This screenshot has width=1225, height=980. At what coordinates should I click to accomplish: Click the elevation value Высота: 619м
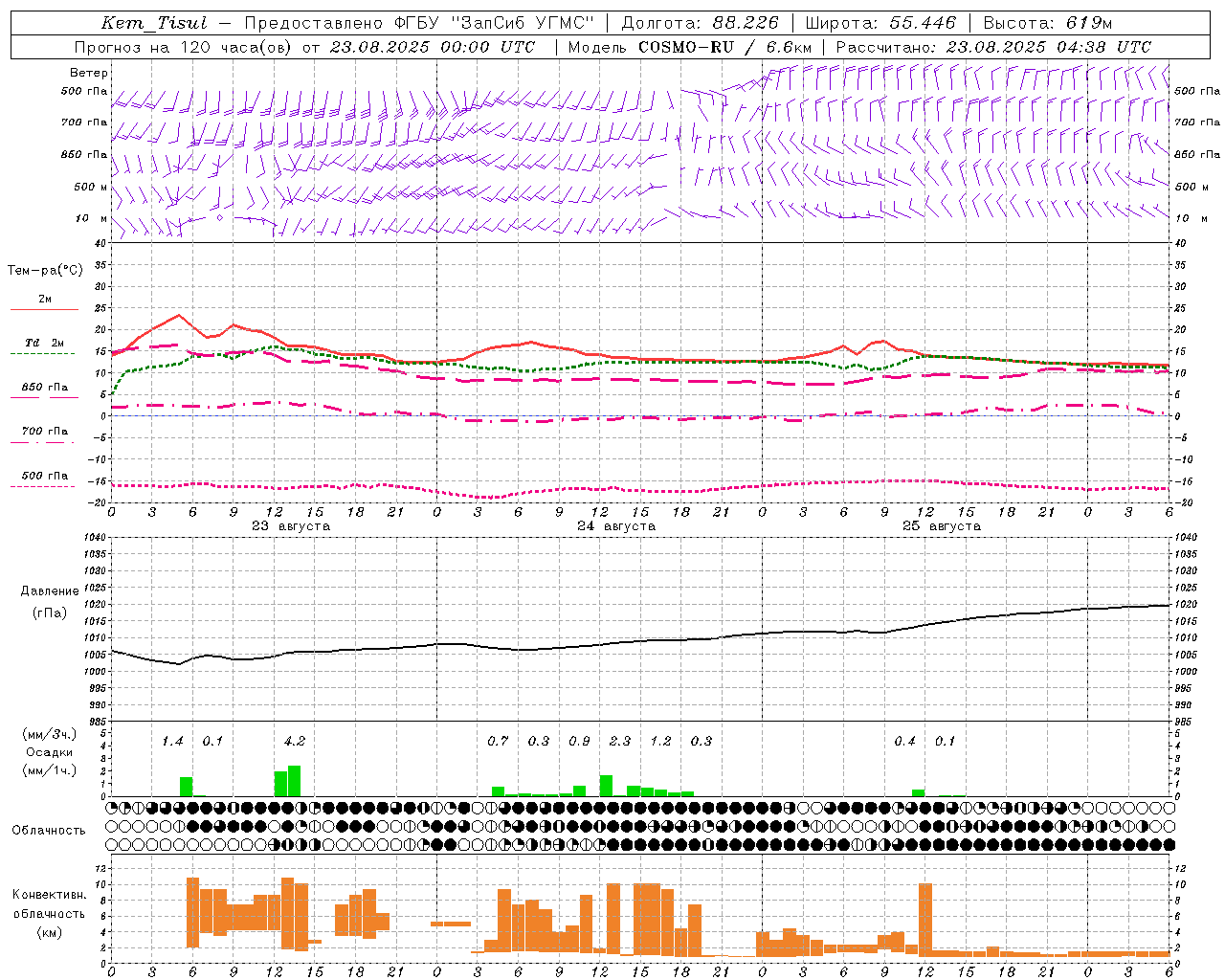(x=1047, y=23)
